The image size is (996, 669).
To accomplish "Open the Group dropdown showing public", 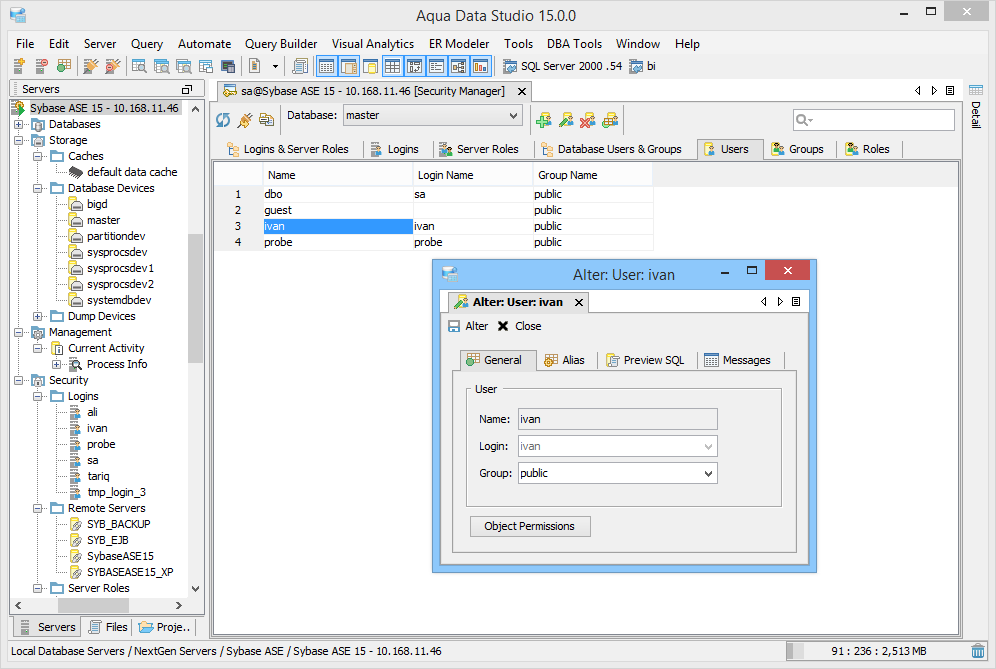I will [617, 473].
